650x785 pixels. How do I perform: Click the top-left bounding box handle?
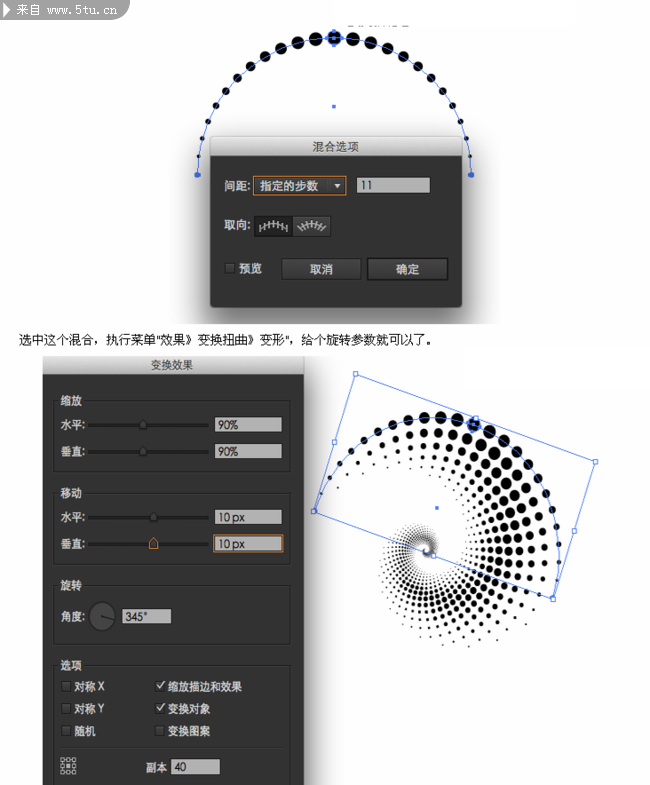tap(356, 374)
